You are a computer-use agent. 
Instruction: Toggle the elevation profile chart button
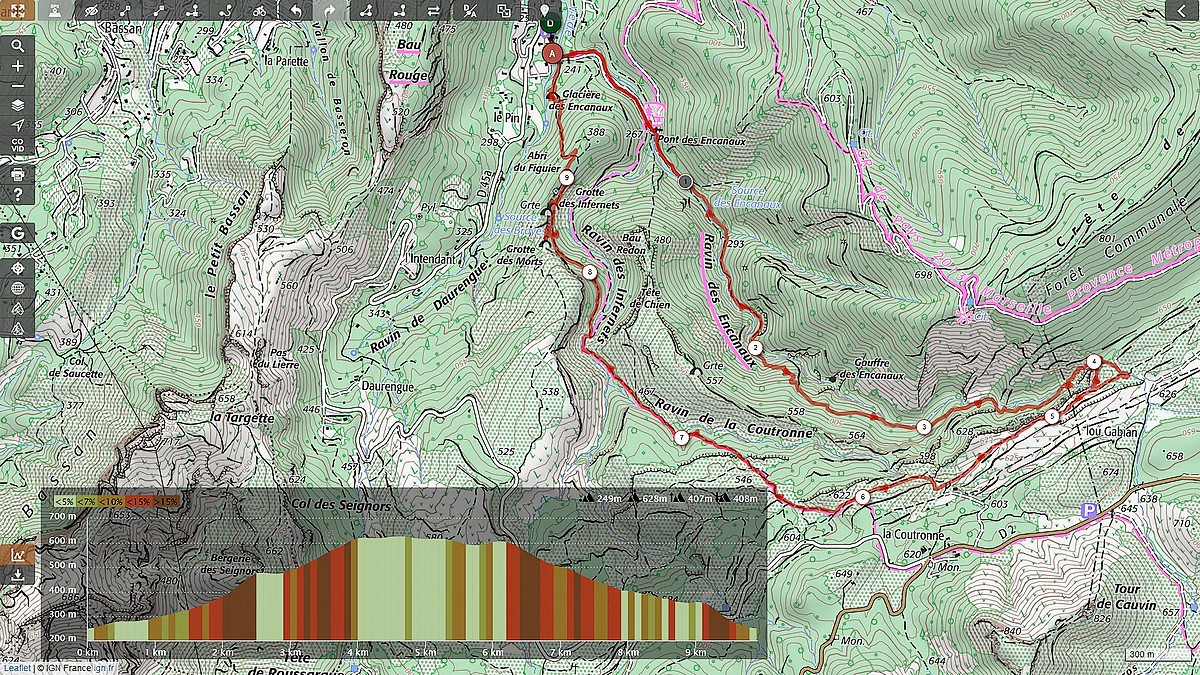pyautogui.click(x=17, y=554)
